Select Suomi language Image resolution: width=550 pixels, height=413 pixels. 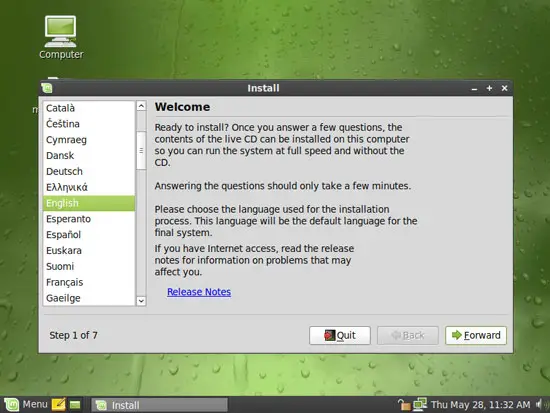point(89,266)
